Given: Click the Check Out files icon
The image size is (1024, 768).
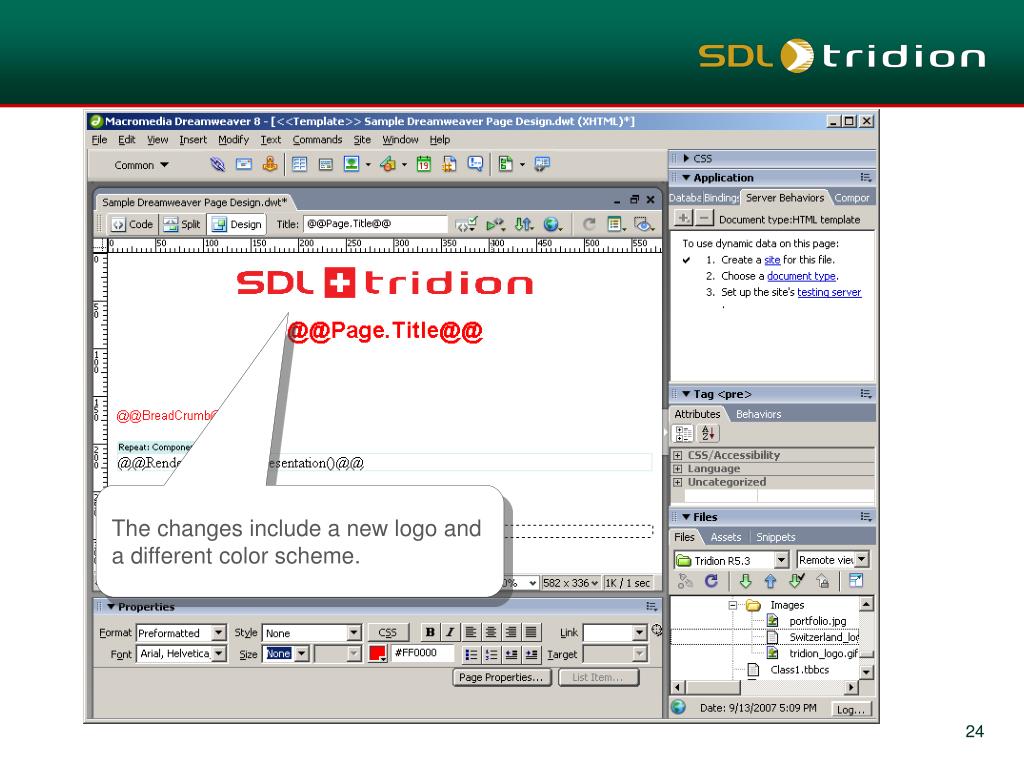Looking at the screenshot, I should click(797, 581).
